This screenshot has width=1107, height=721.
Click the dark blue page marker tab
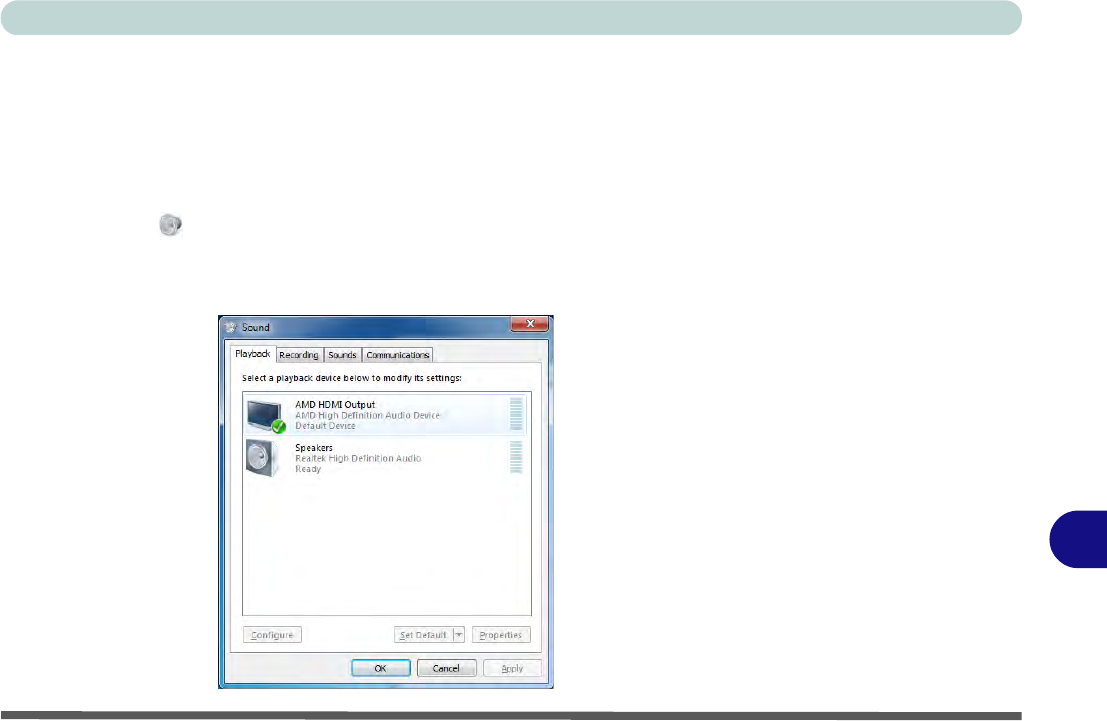[1078, 540]
